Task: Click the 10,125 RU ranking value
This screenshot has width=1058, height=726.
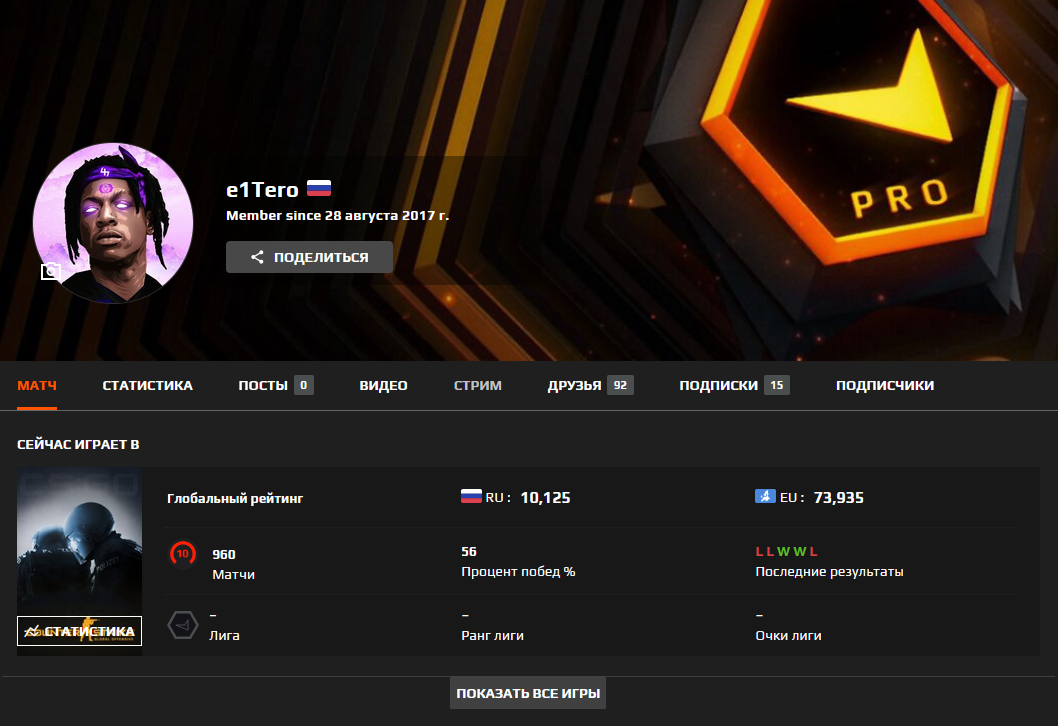Action: (x=545, y=497)
